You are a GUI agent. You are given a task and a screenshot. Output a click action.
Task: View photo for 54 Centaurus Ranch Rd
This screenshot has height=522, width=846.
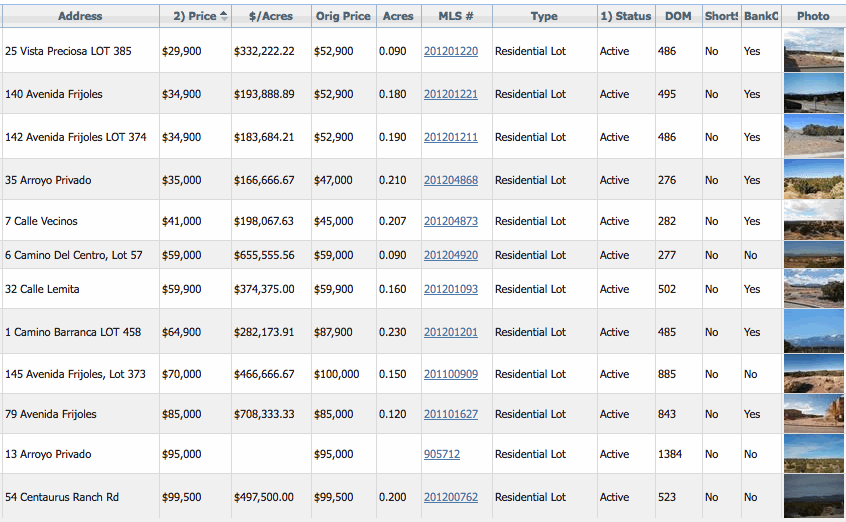click(814, 496)
